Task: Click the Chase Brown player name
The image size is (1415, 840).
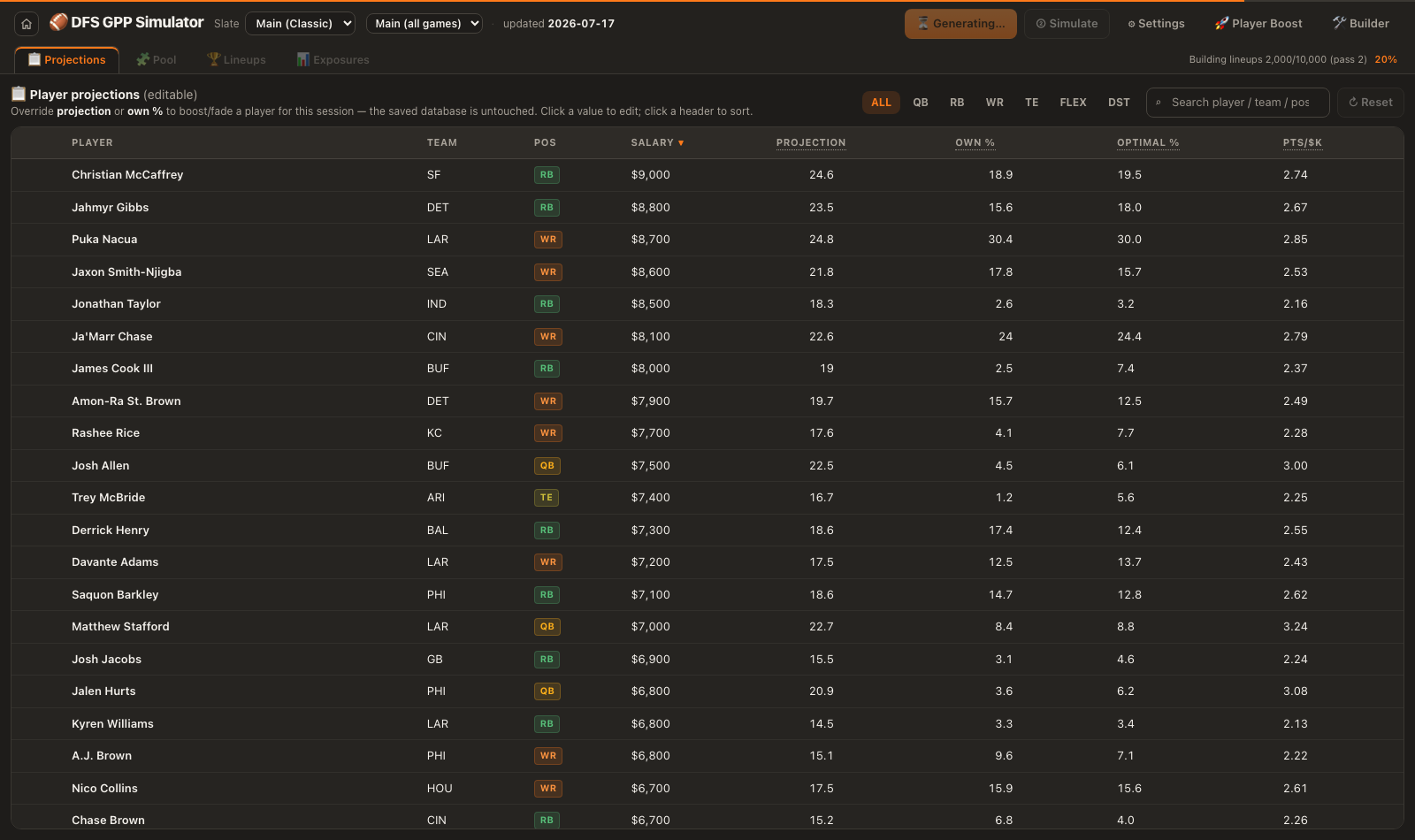Action: 108,821
